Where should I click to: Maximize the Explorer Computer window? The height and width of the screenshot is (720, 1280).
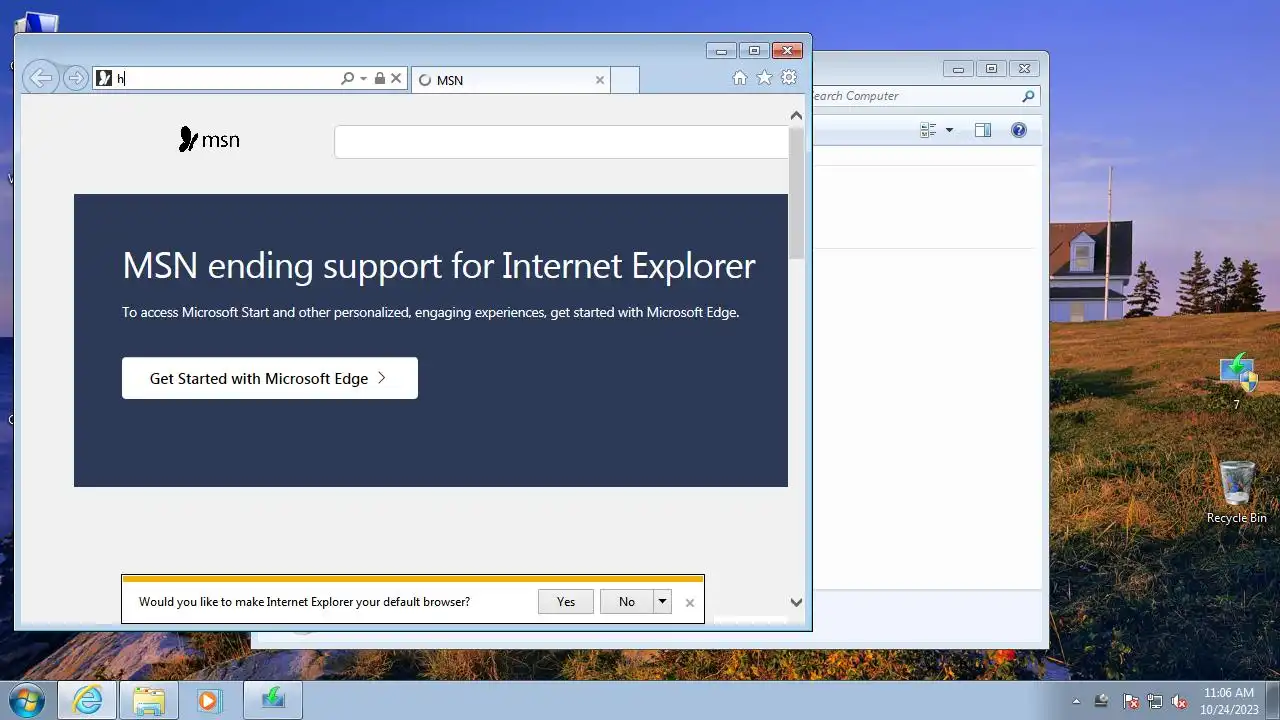click(x=991, y=69)
